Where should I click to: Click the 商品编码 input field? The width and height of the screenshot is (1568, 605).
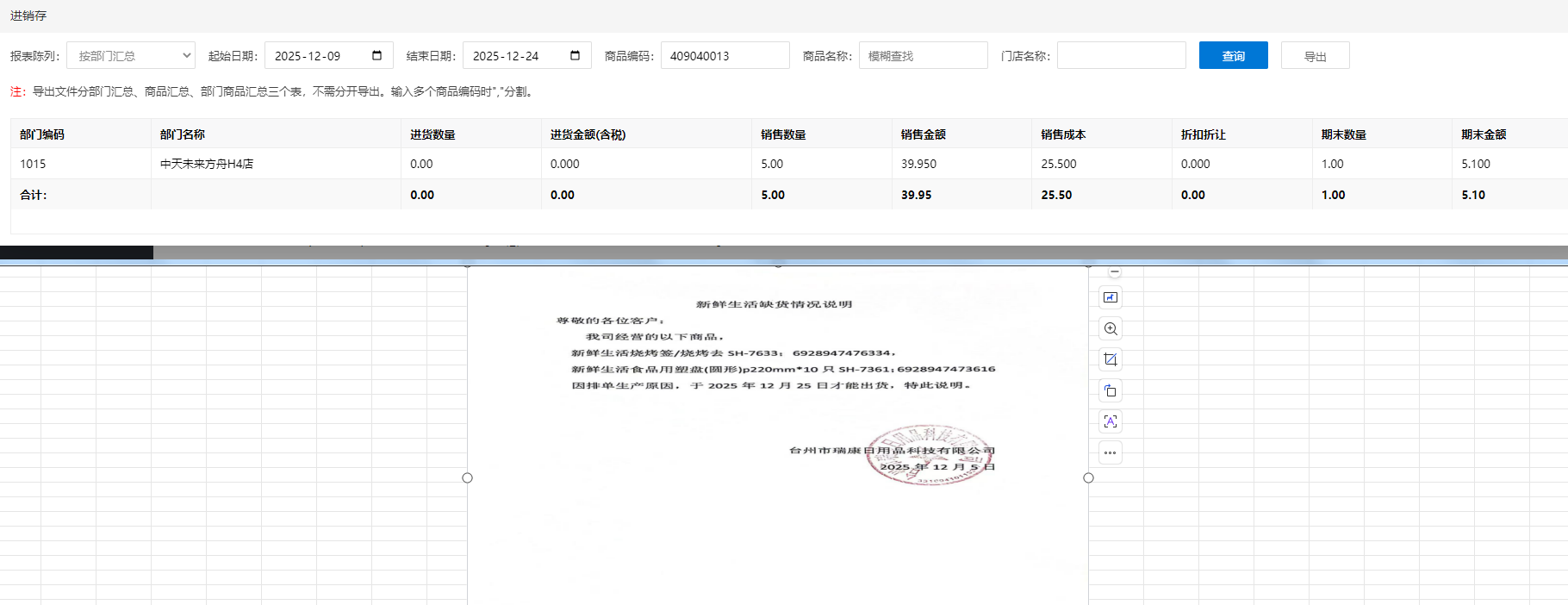(725, 56)
